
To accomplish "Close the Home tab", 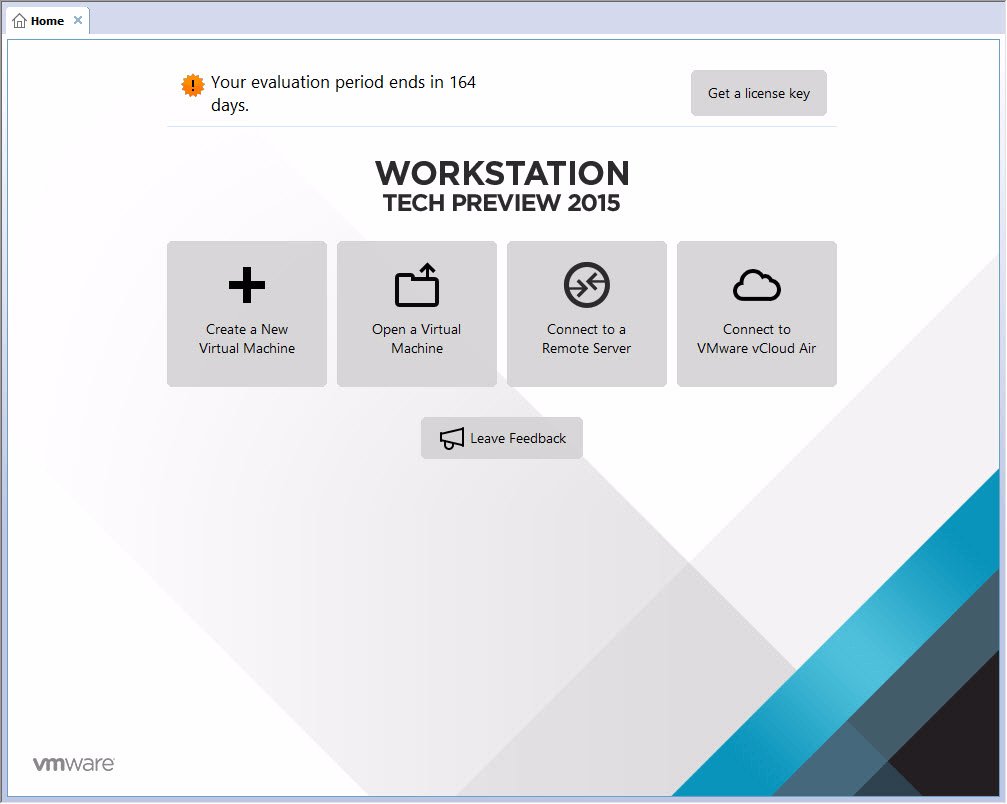I will click(78, 20).
